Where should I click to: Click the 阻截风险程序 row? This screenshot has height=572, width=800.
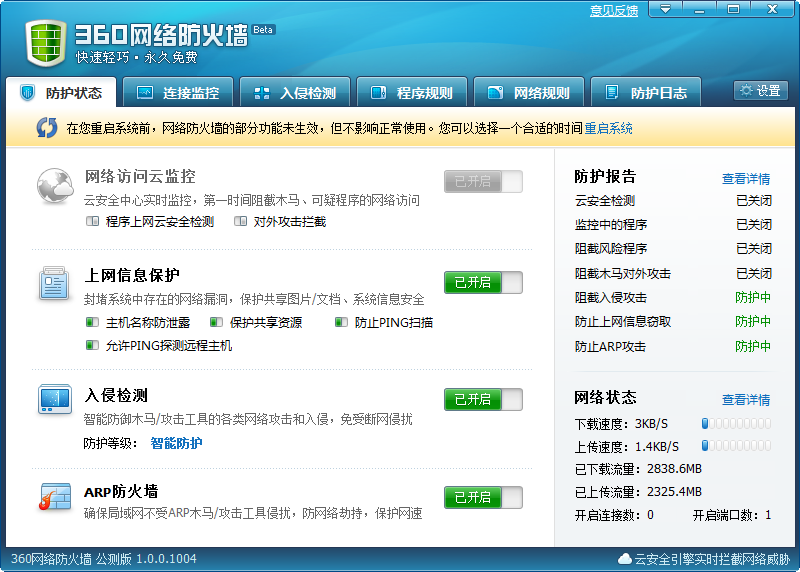pyautogui.click(x=673, y=248)
